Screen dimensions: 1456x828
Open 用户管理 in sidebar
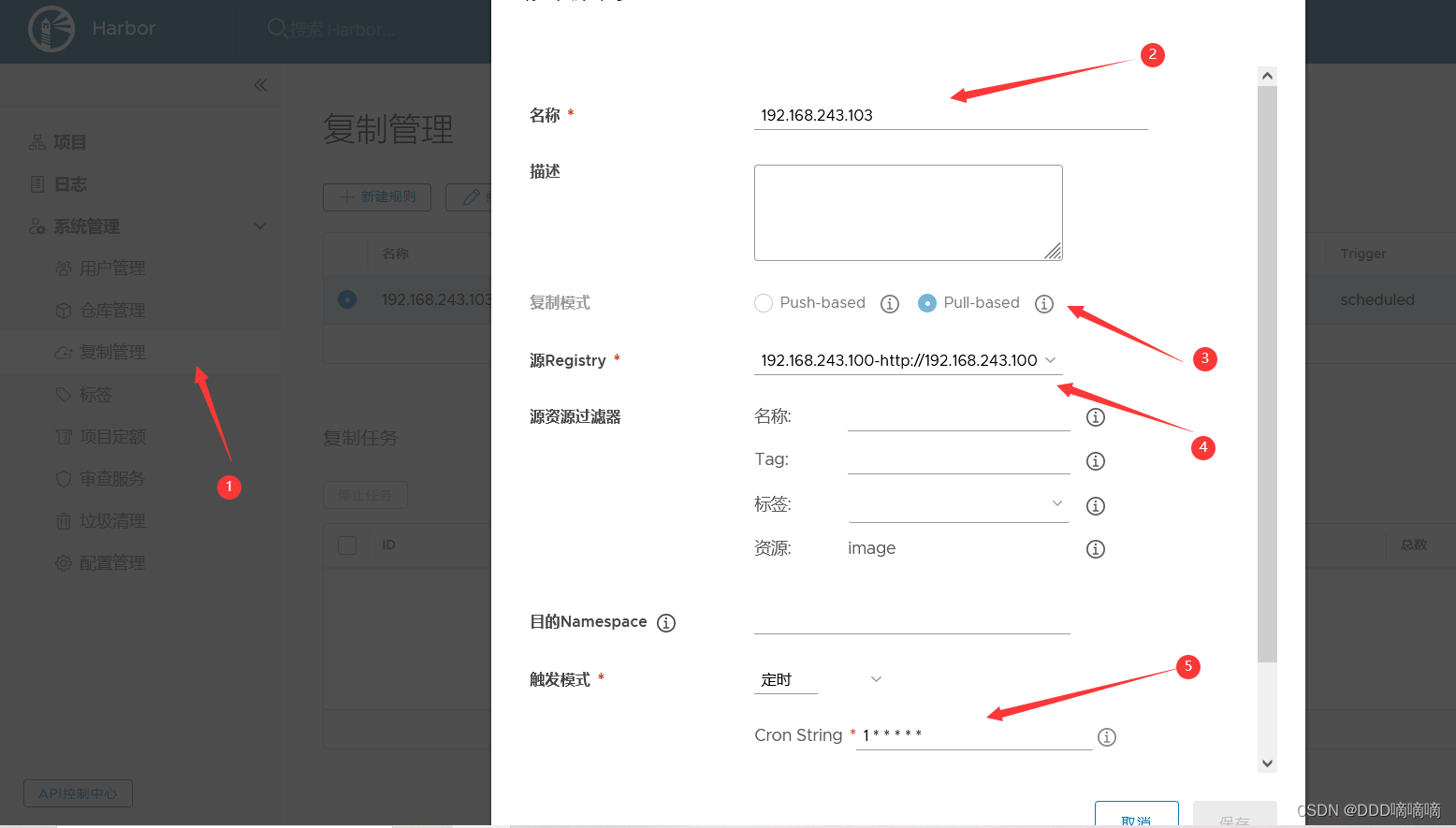coord(112,269)
